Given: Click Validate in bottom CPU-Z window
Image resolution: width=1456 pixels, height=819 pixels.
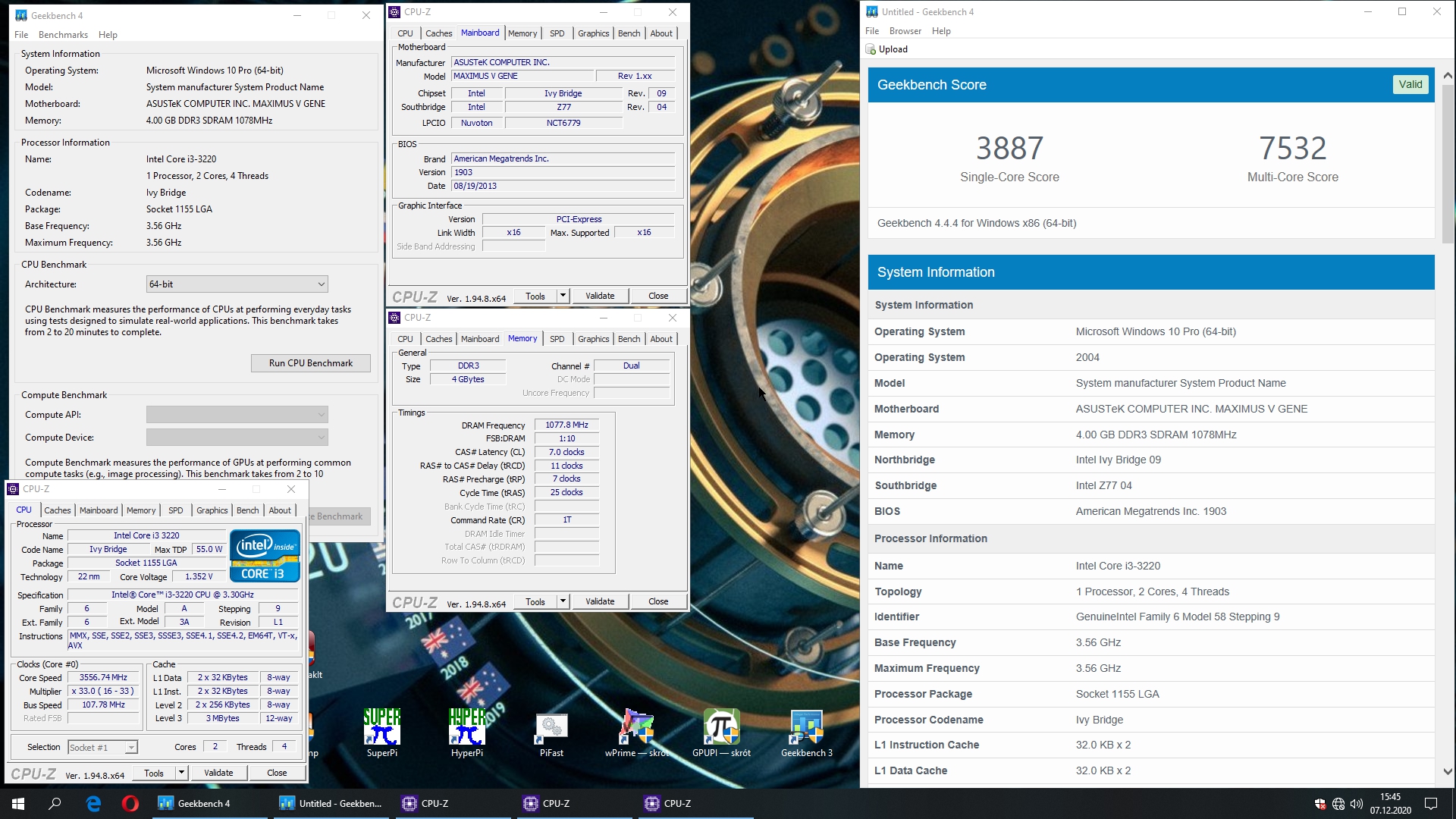Looking at the screenshot, I should (x=218, y=773).
